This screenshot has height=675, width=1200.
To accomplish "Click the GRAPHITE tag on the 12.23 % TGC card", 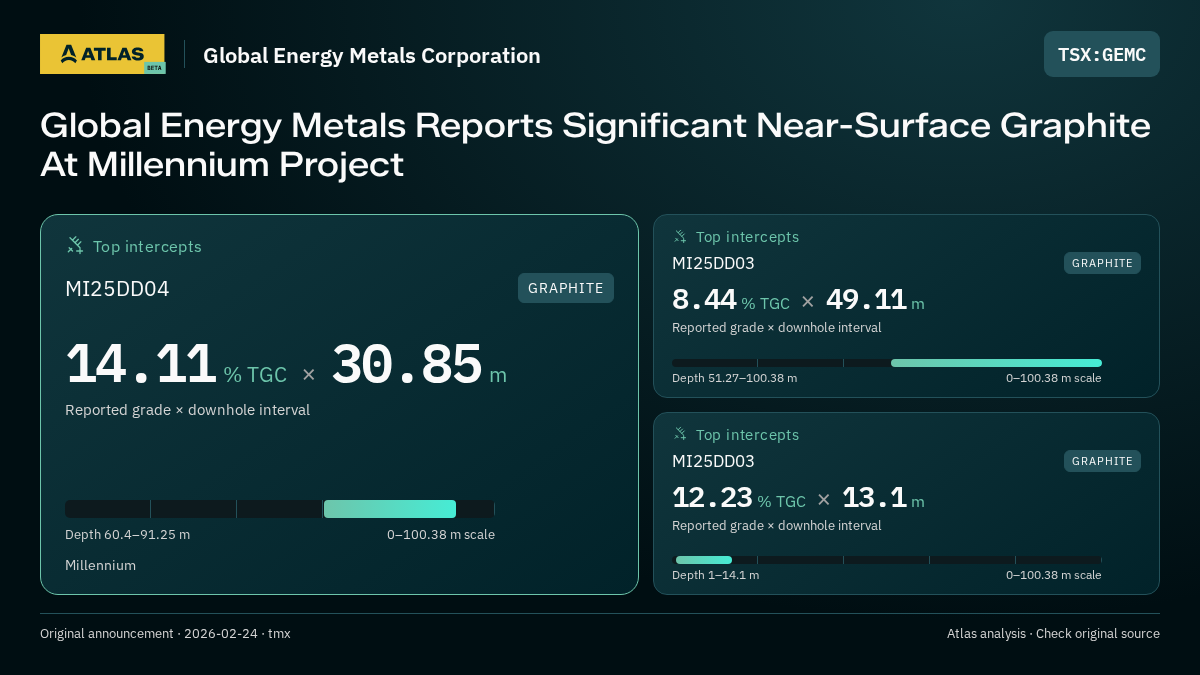I will pyautogui.click(x=1102, y=461).
